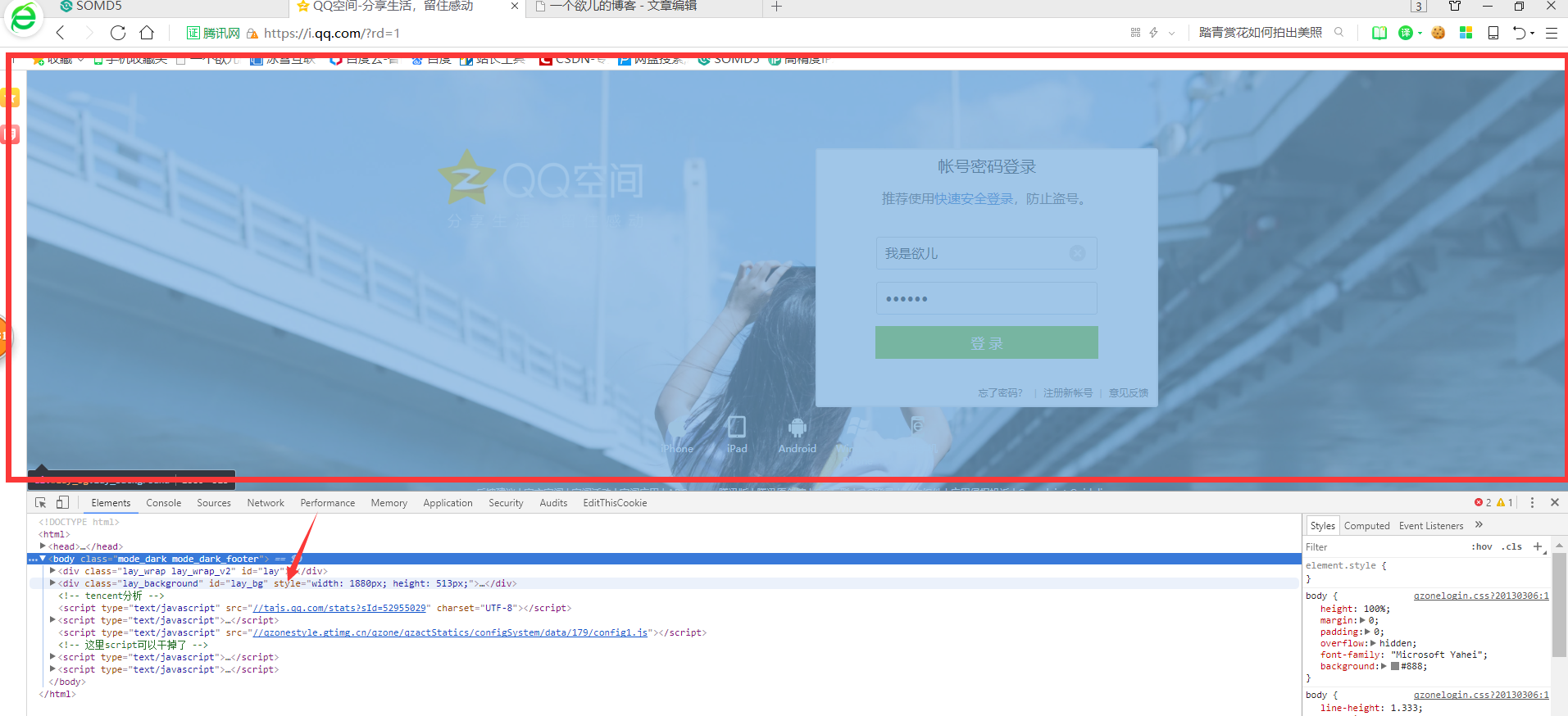
Task: Click the lightning speed-mode icon
Action: point(1153,33)
